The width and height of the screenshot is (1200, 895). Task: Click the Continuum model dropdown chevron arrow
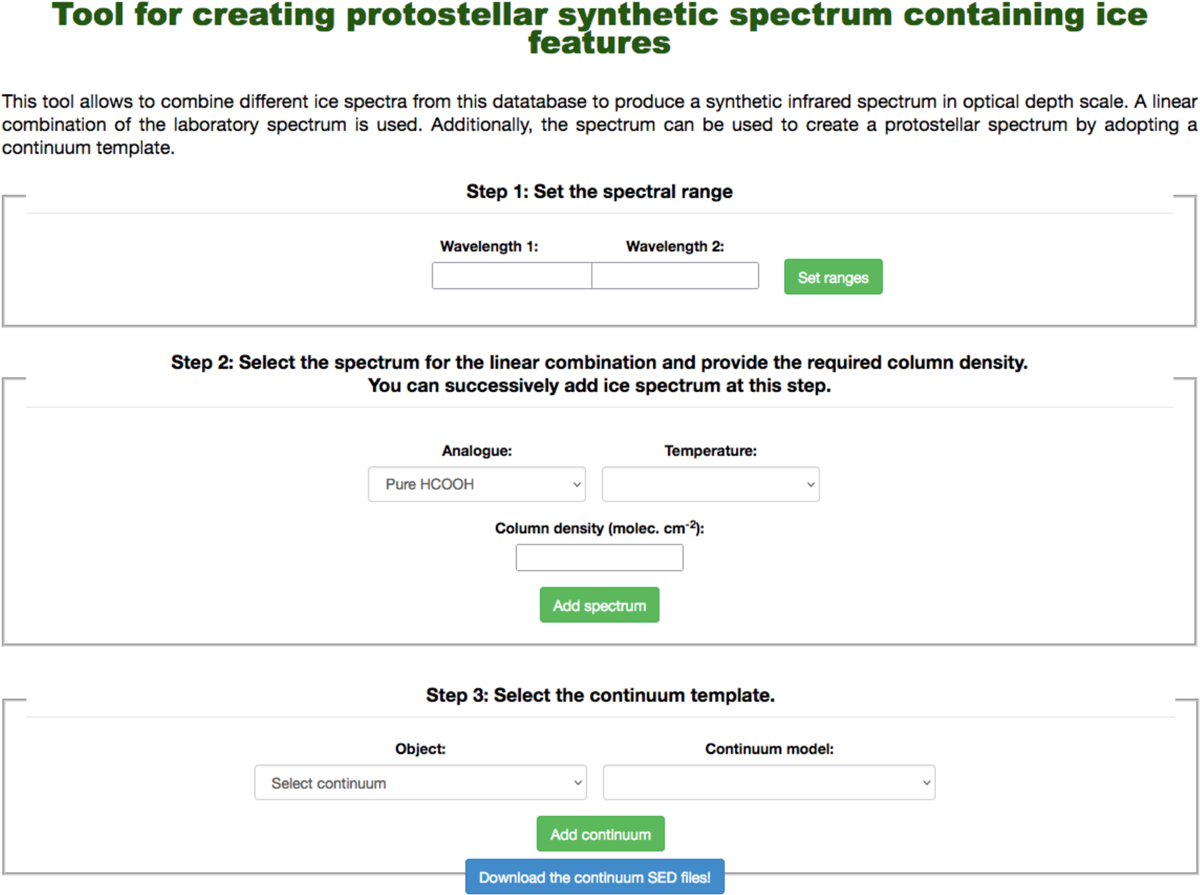coord(924,783)
